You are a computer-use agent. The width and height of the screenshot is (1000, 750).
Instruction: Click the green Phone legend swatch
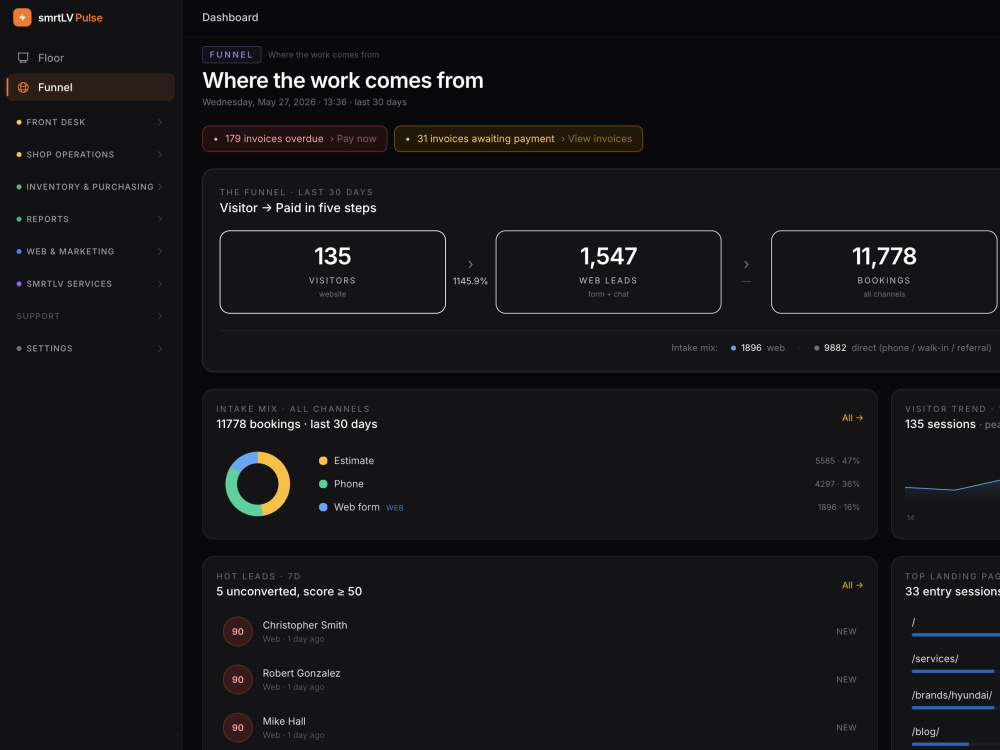tap(323, 484)
